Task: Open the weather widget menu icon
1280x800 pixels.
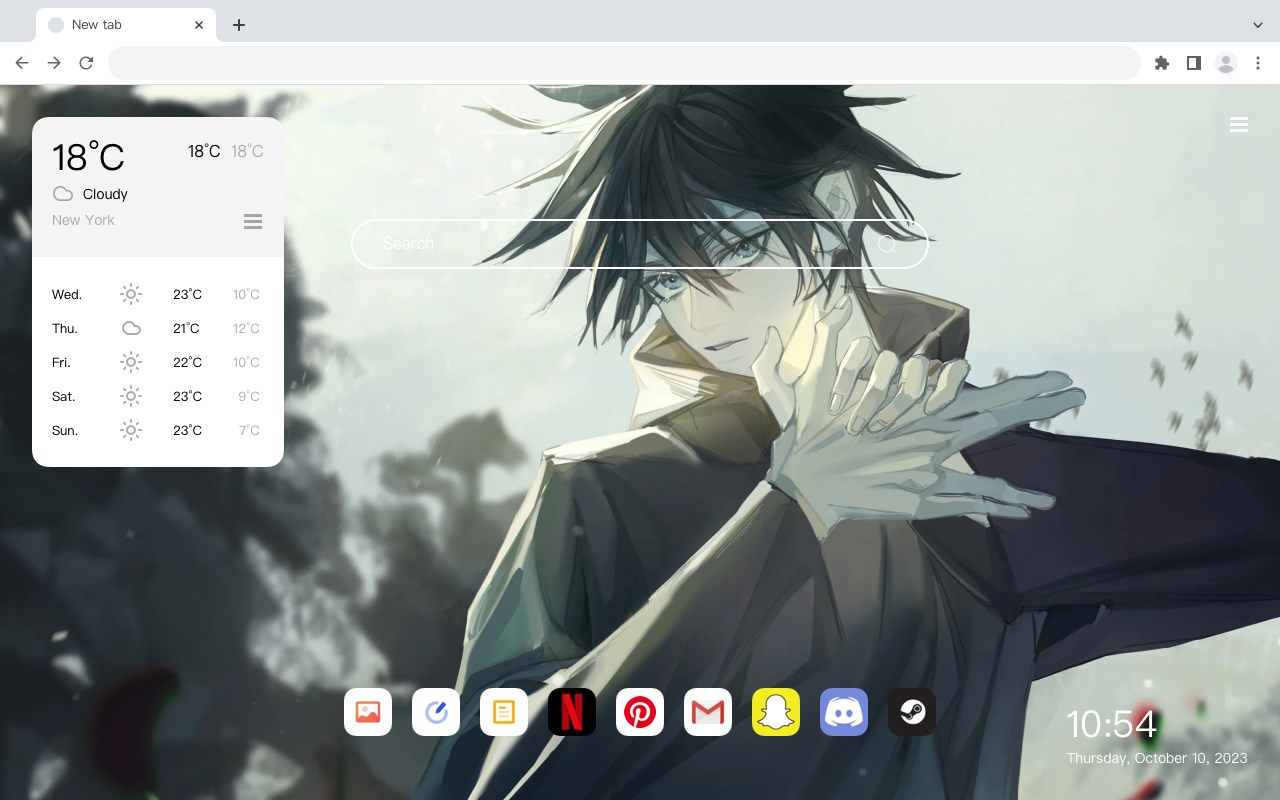Action: point(253,221)
